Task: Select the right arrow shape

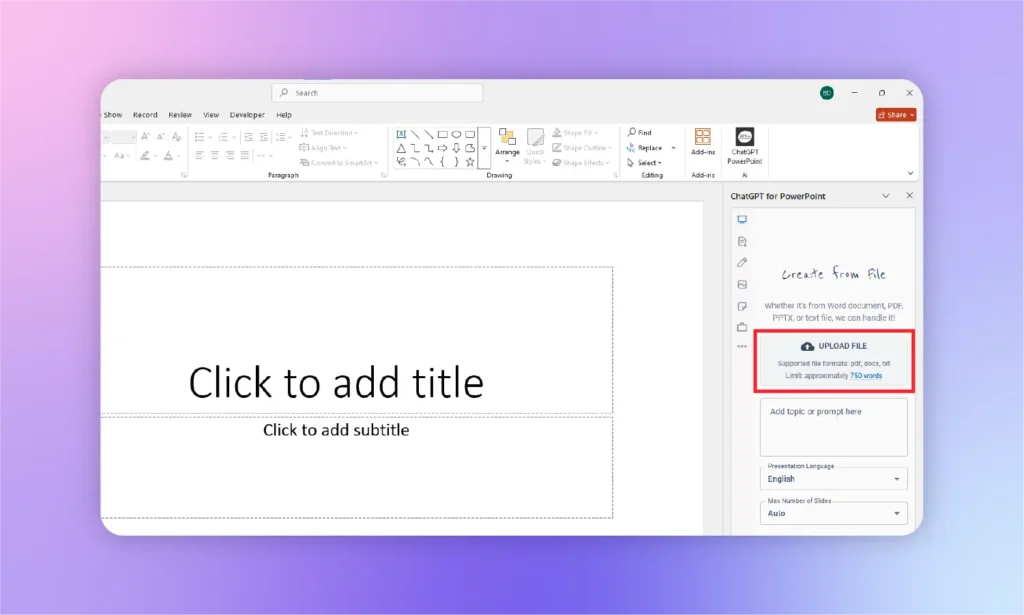Action: [x=442, y=148]
